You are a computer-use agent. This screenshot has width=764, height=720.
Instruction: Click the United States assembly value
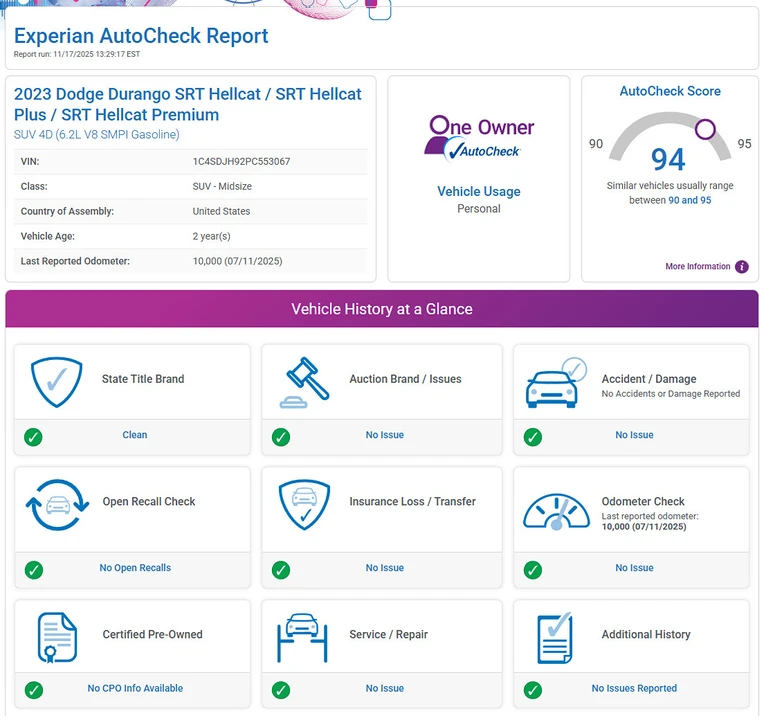pos(221,211)
